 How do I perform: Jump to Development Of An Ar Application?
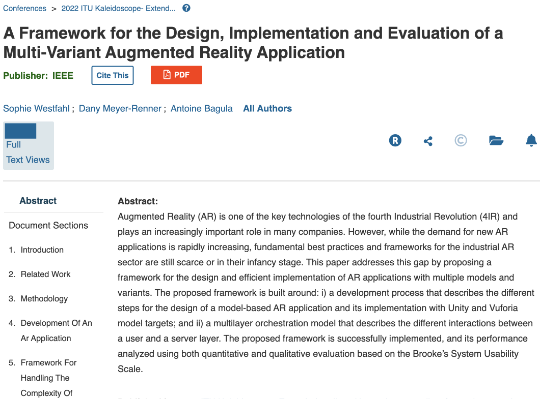(x=56, y=330)
